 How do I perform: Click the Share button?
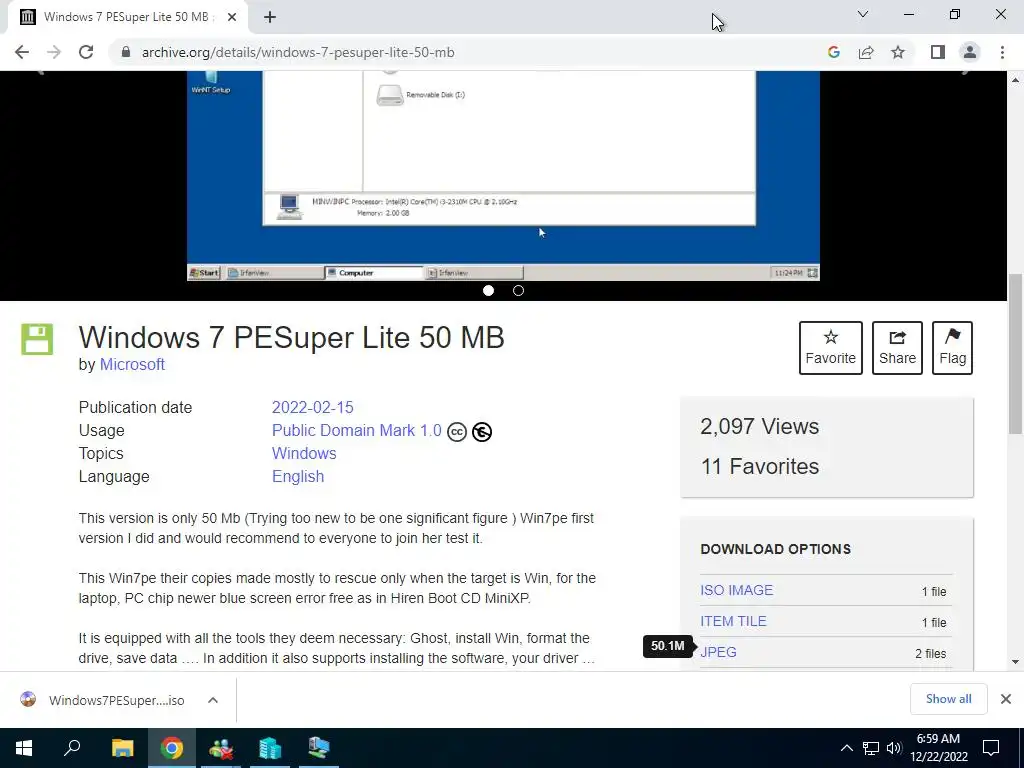pos(897,347)
